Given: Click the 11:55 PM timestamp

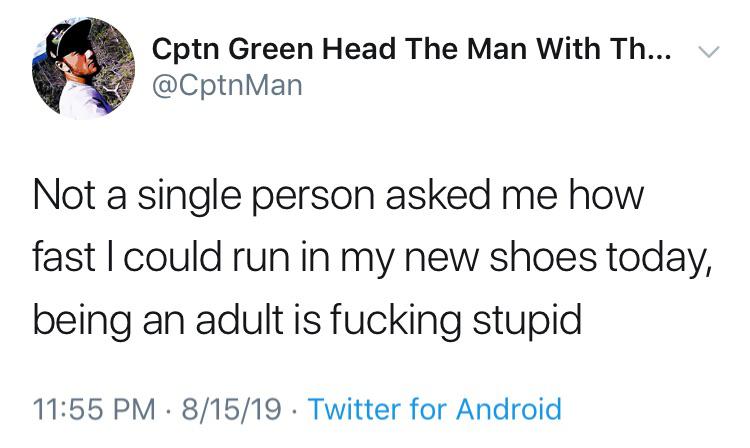Looking at the screenshot, I should 96,409.
